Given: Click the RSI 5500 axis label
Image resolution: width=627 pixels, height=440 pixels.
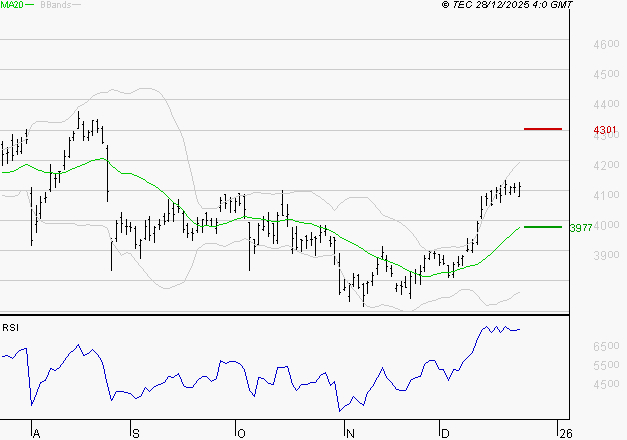Looking at the screenshot, I should click(x=606, y=365).
